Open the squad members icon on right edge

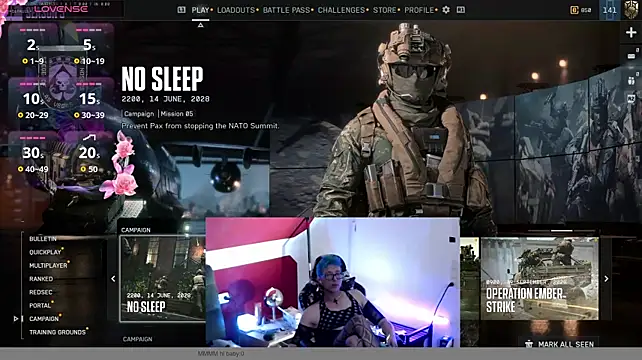631,80
